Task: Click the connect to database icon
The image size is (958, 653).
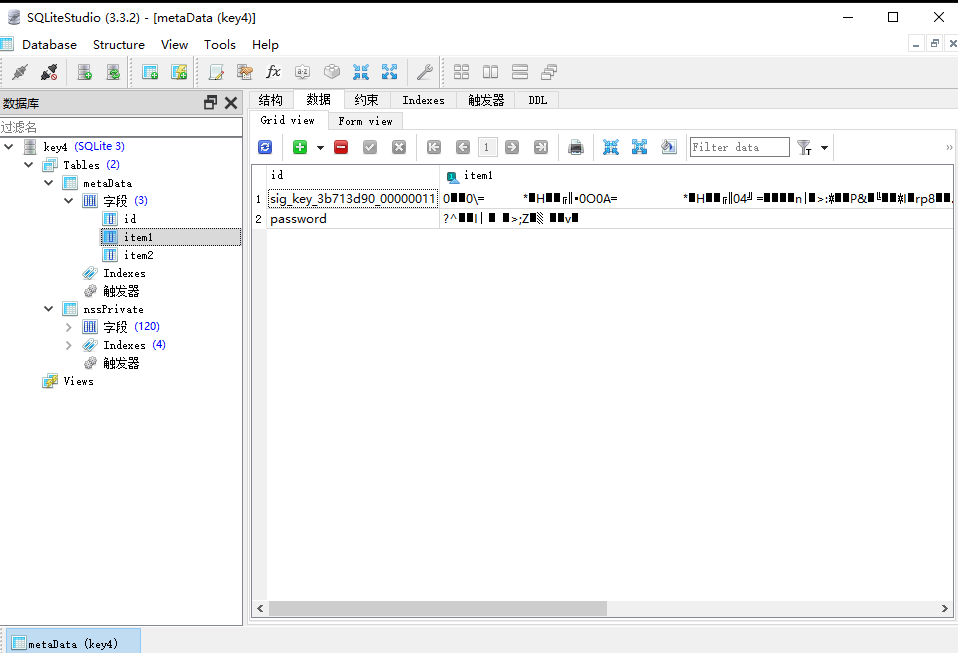Action: 19,72
